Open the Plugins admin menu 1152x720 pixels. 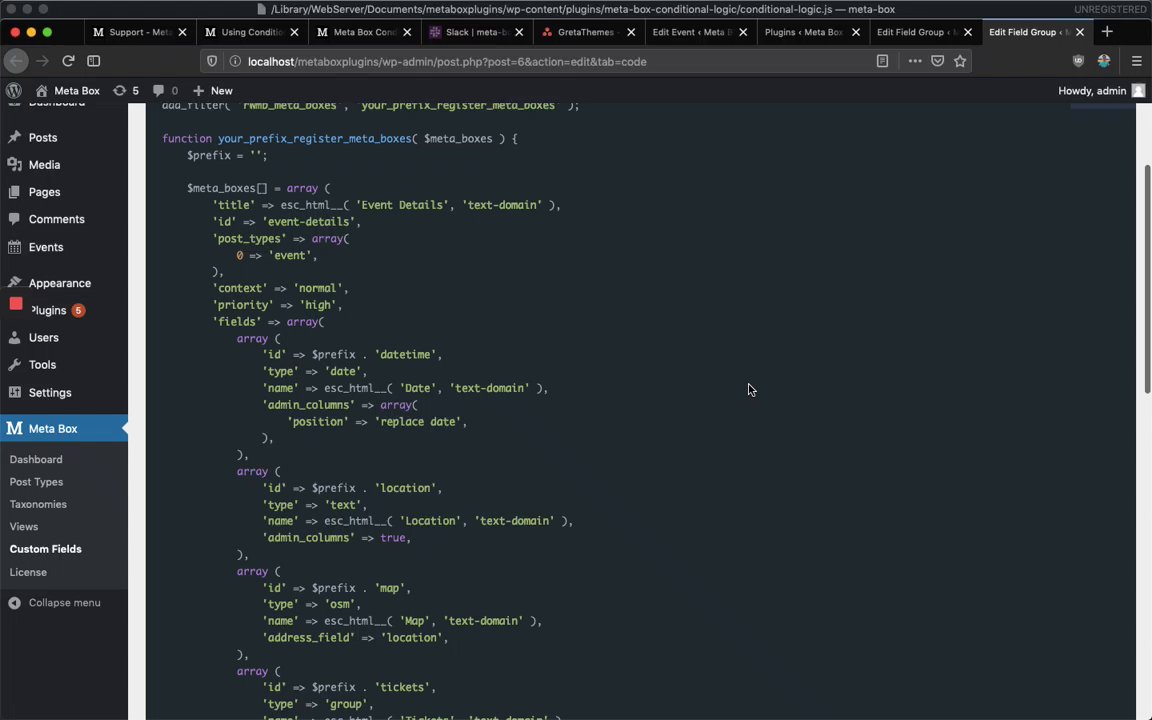pyautogui.click(x=48, y=310)
